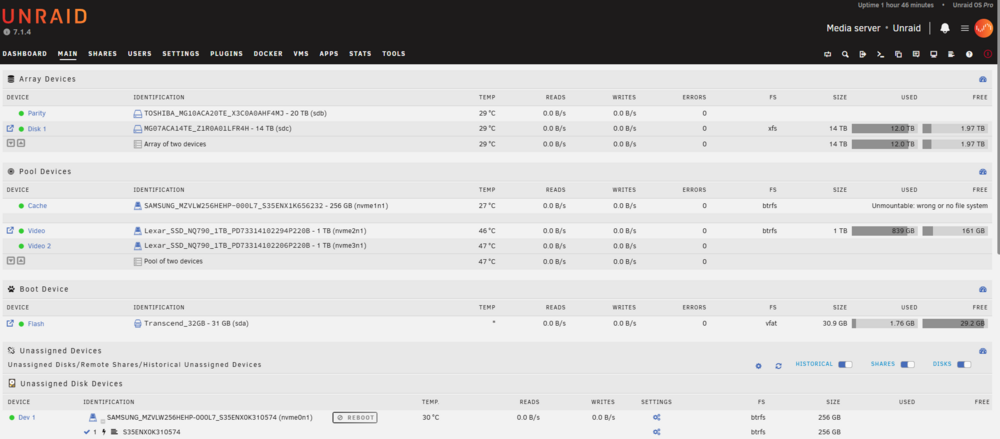Open Unassigned Devices gear settings icon

[758, 366]
